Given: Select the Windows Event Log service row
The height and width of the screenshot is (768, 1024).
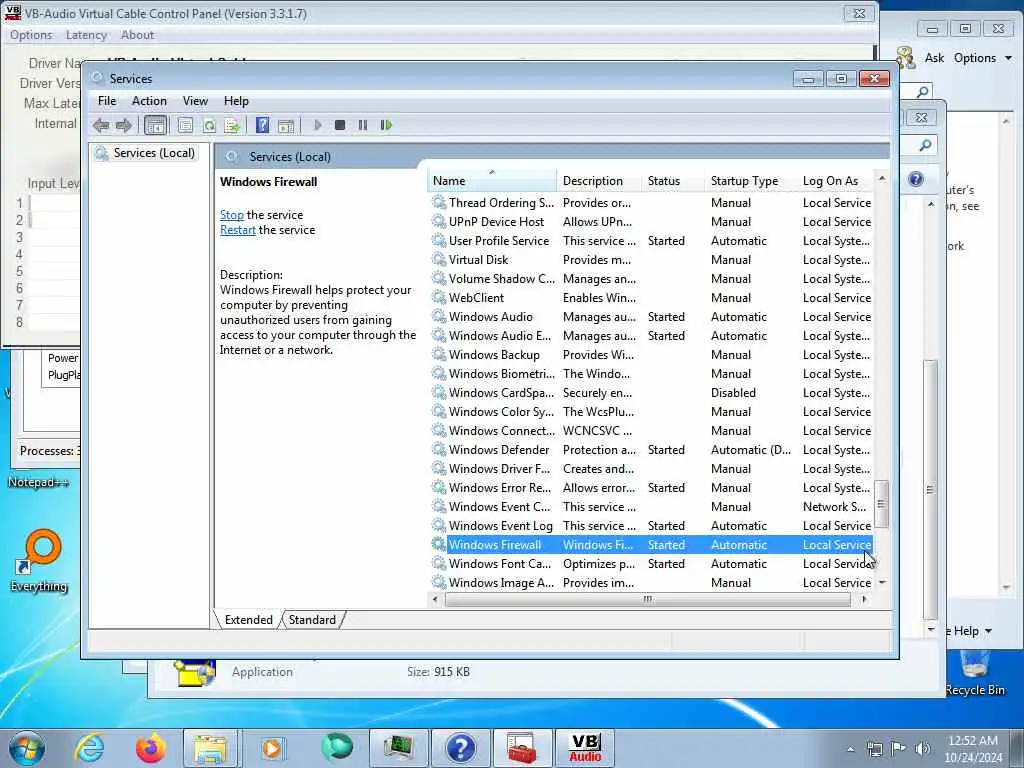Looking at the screenshot, I should (651, 526).
